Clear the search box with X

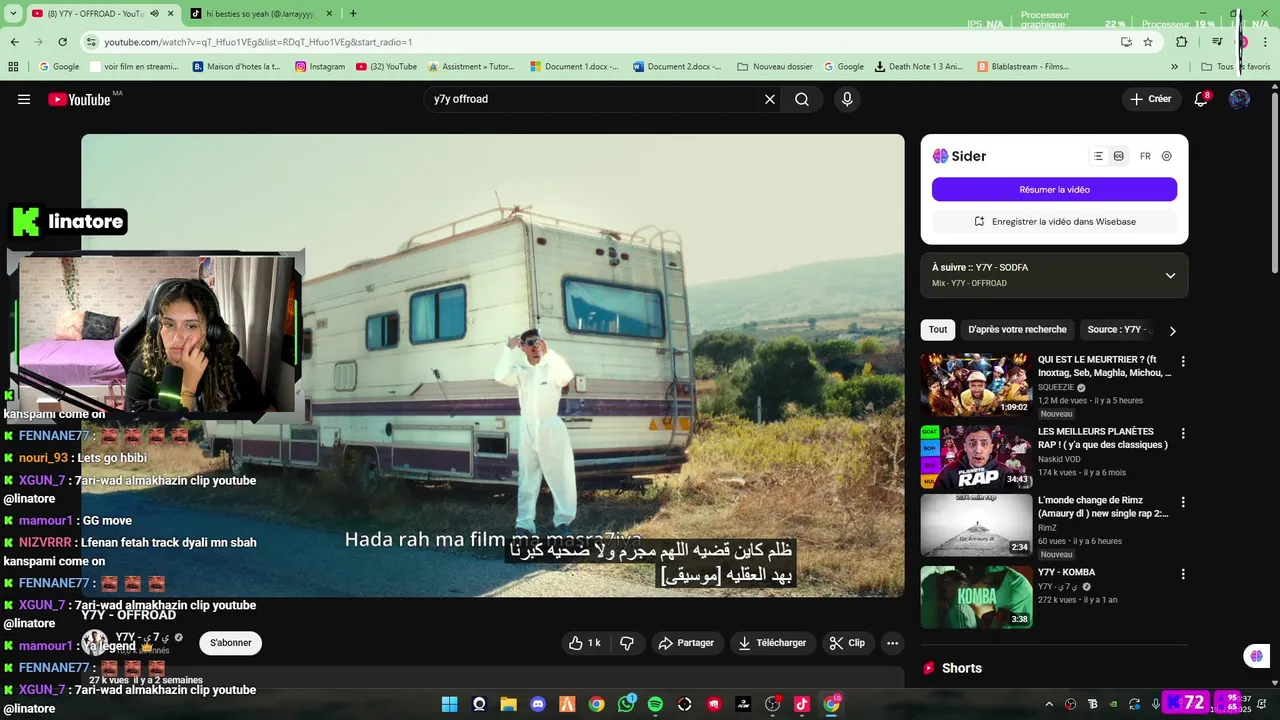click(x=770, y=99)
